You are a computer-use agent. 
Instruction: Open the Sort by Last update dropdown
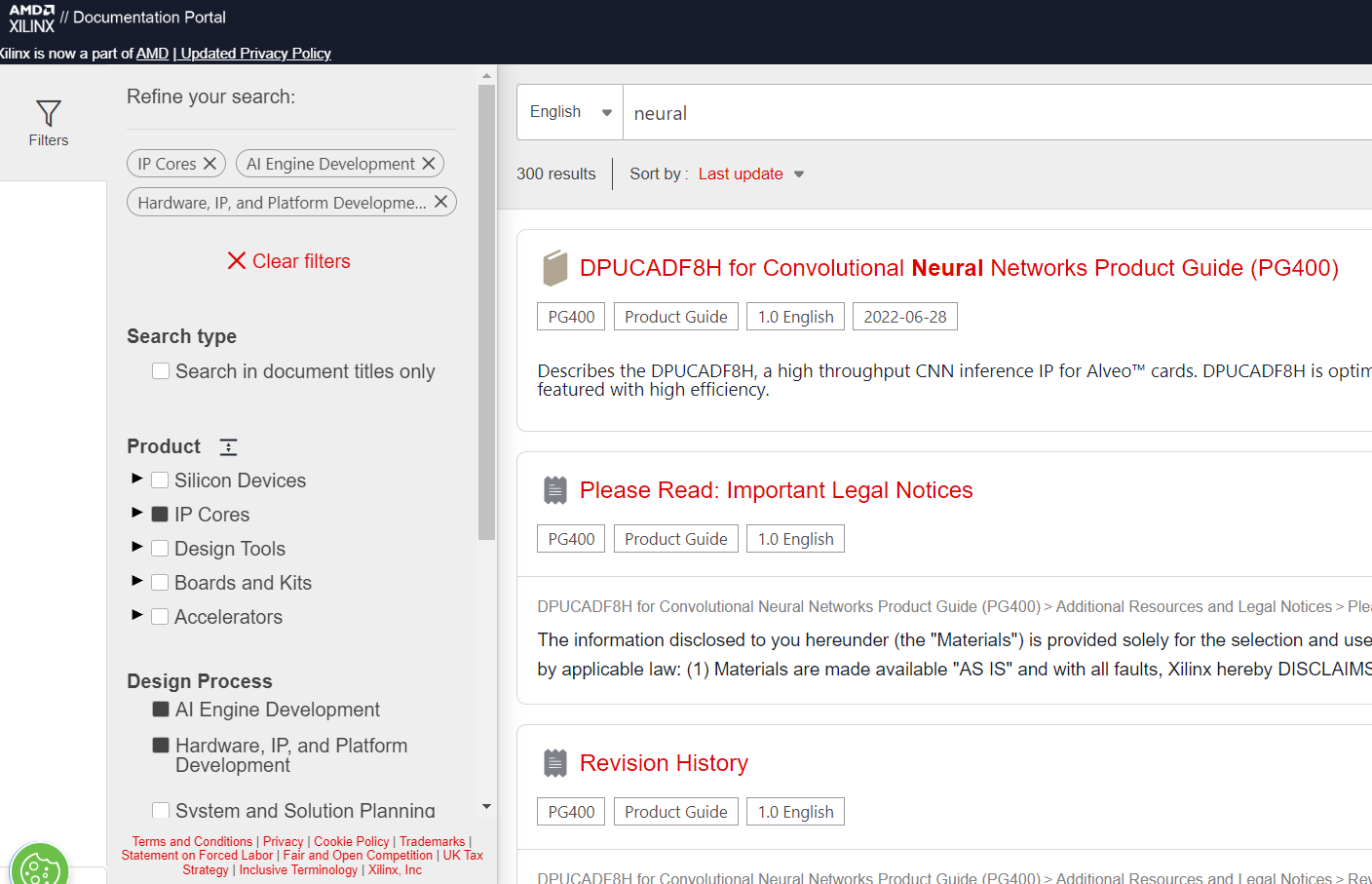pos(751,173)
